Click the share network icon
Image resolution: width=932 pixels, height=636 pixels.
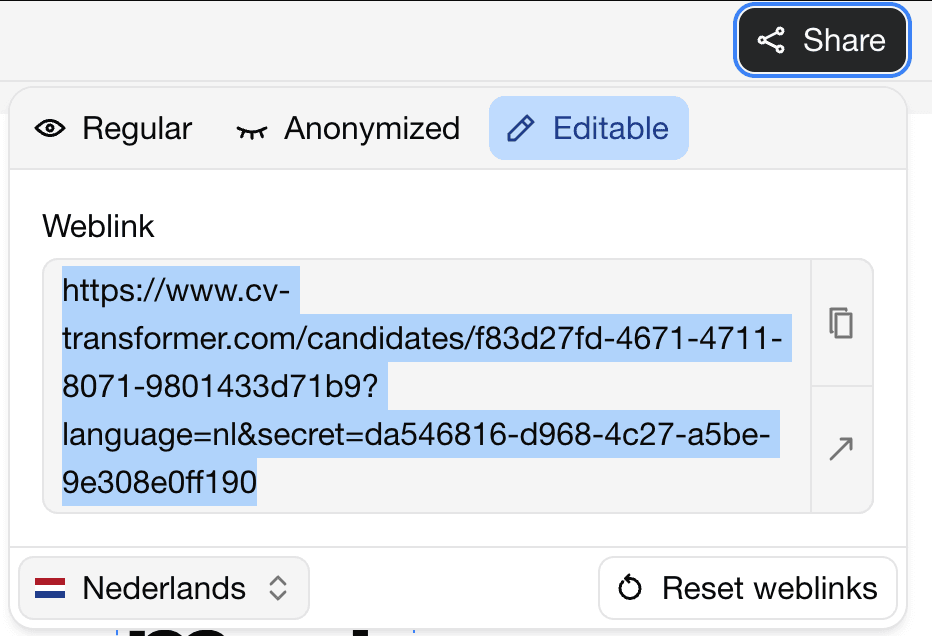click(x=771, y=40)
